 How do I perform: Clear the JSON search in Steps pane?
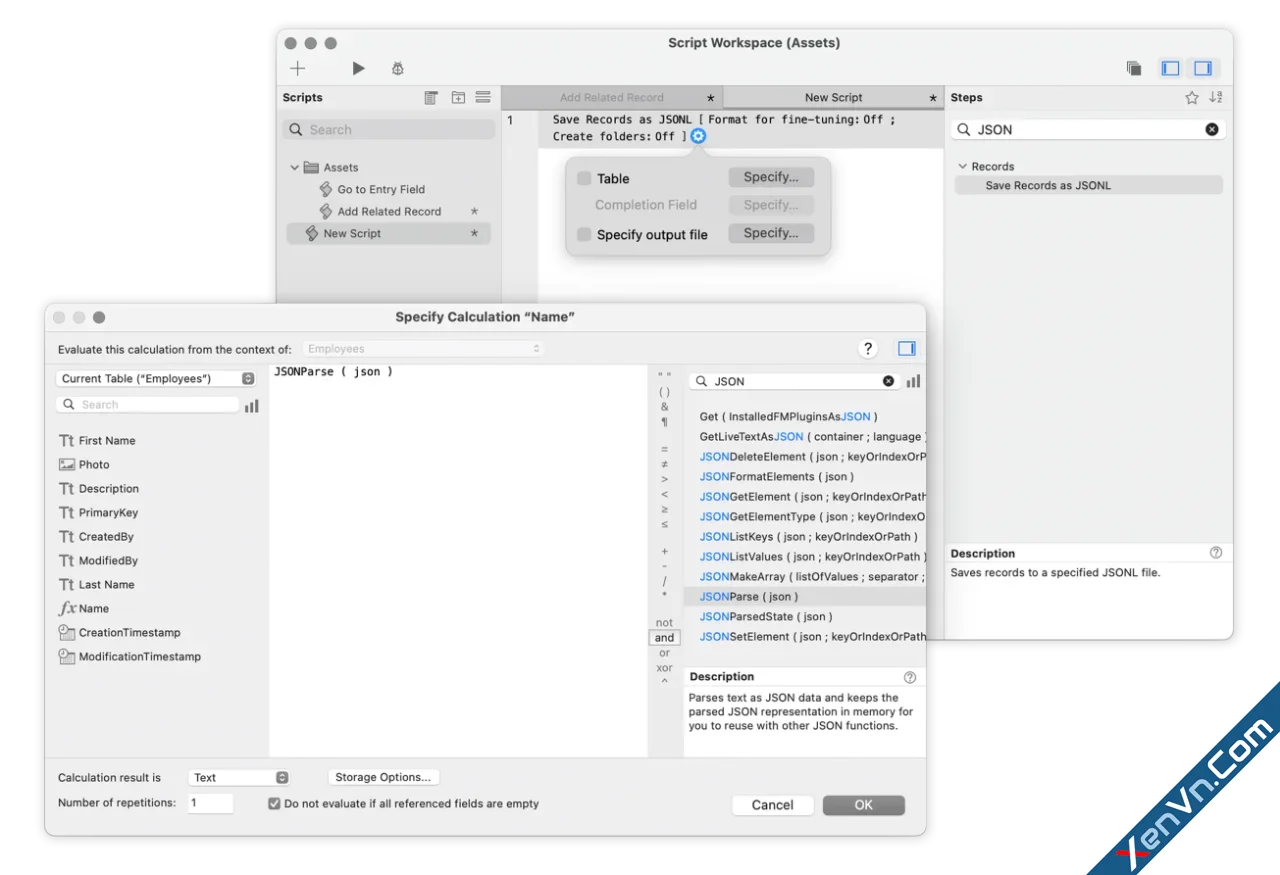coord(1212,129)
